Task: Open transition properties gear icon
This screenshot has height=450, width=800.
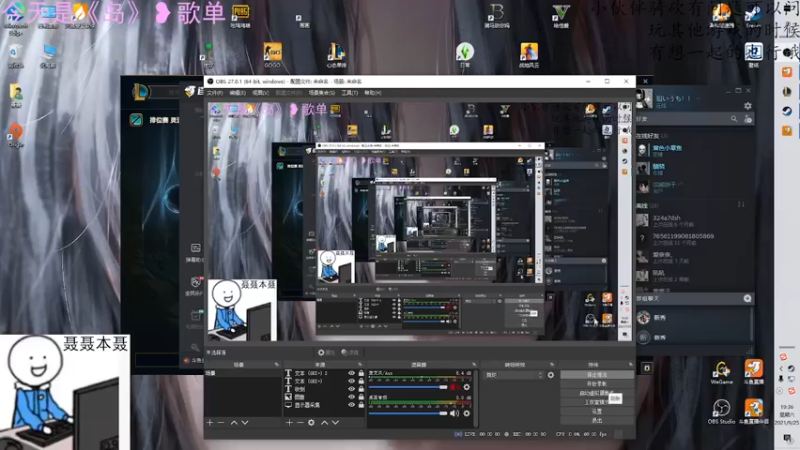Action: (551, 375)
